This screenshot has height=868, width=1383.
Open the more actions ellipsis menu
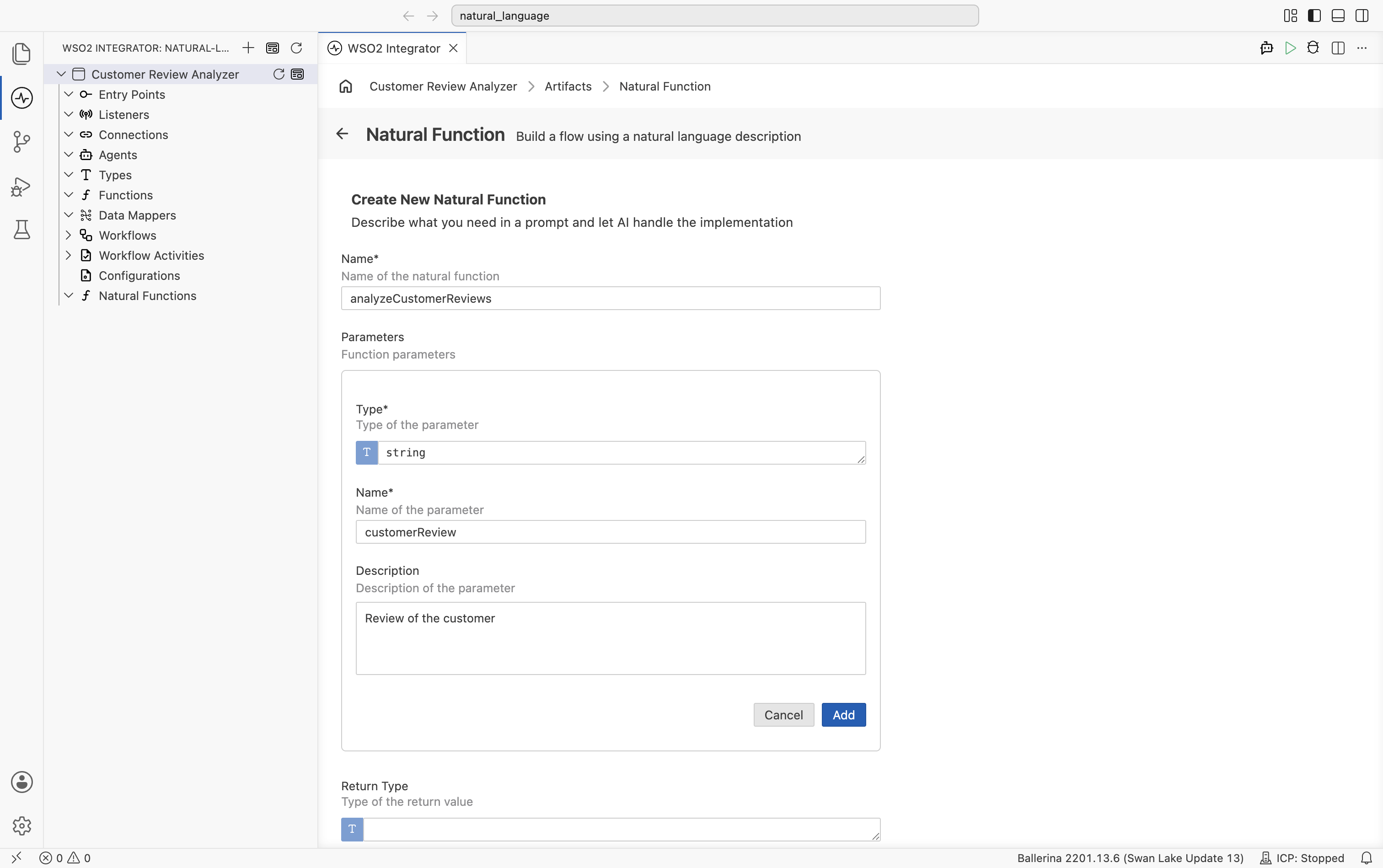1362,48
